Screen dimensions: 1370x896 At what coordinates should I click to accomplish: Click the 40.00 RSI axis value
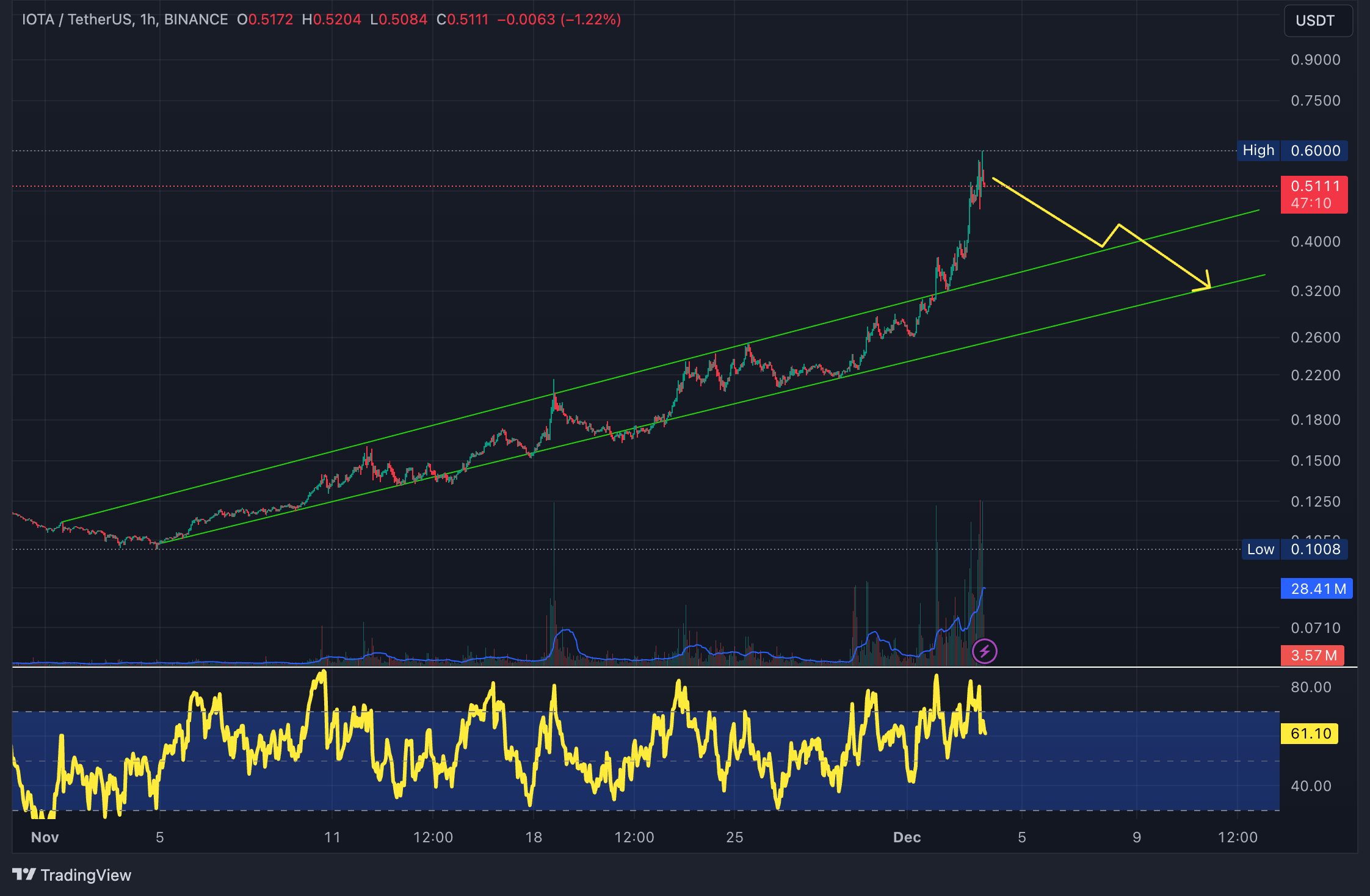click(x=1311, y=786)
